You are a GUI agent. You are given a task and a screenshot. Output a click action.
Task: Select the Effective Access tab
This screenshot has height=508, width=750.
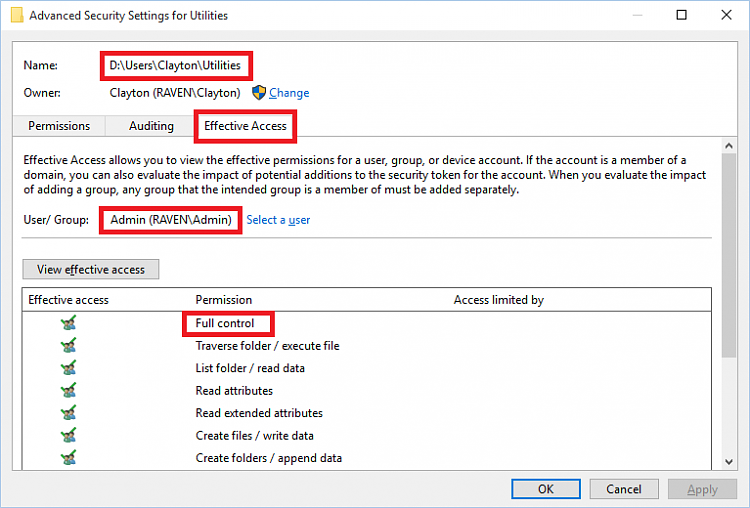pos(245,126)
